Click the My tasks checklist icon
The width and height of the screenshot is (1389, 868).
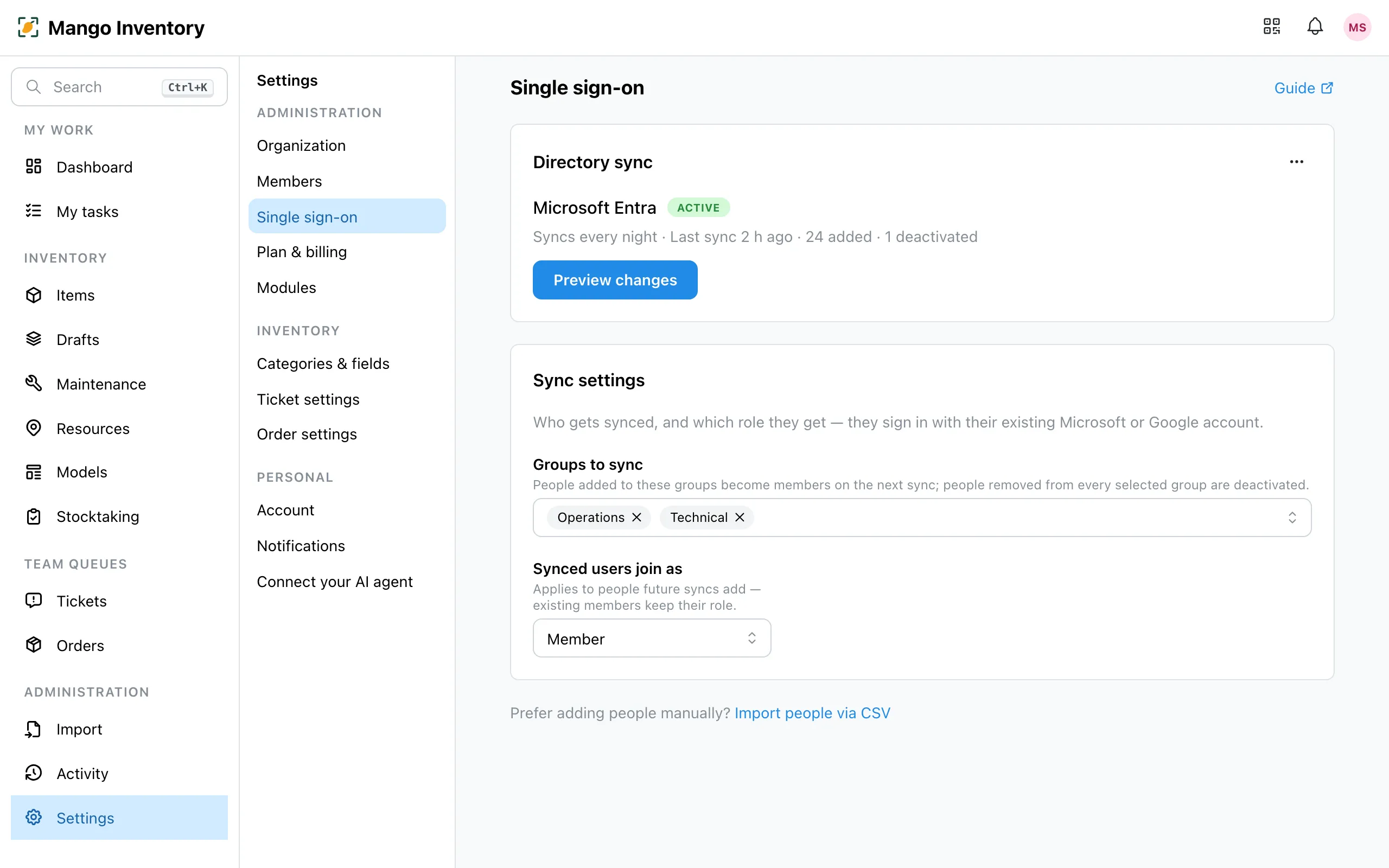click(34, 211)
